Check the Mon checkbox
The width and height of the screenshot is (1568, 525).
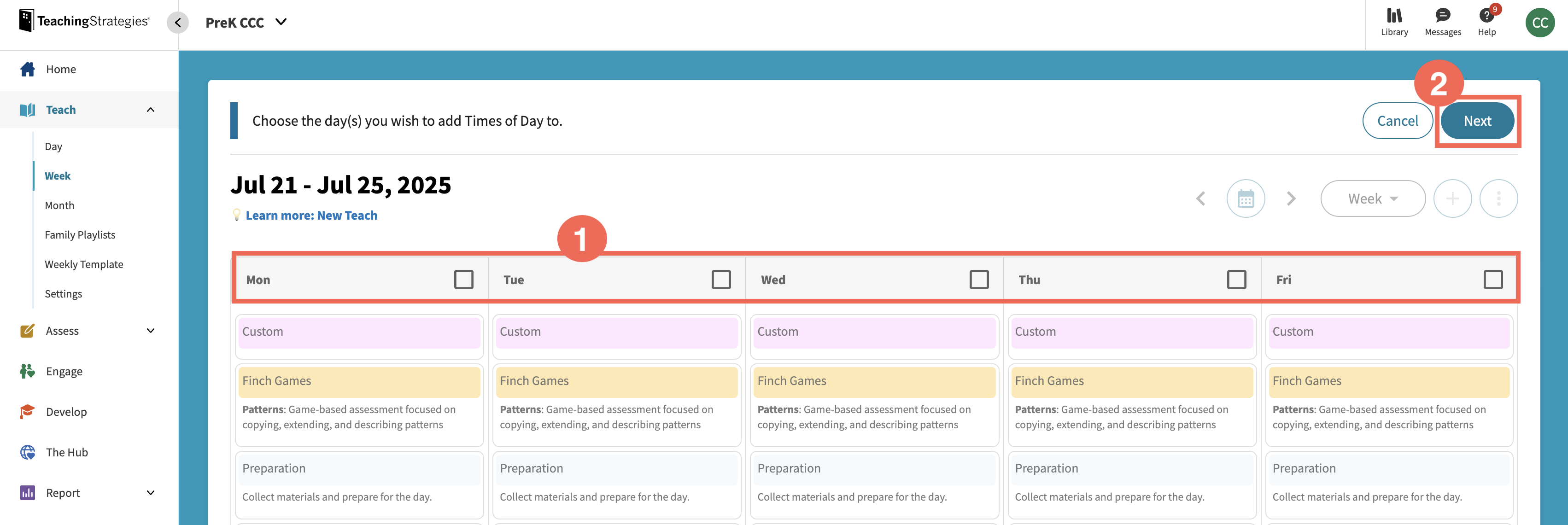464,279
